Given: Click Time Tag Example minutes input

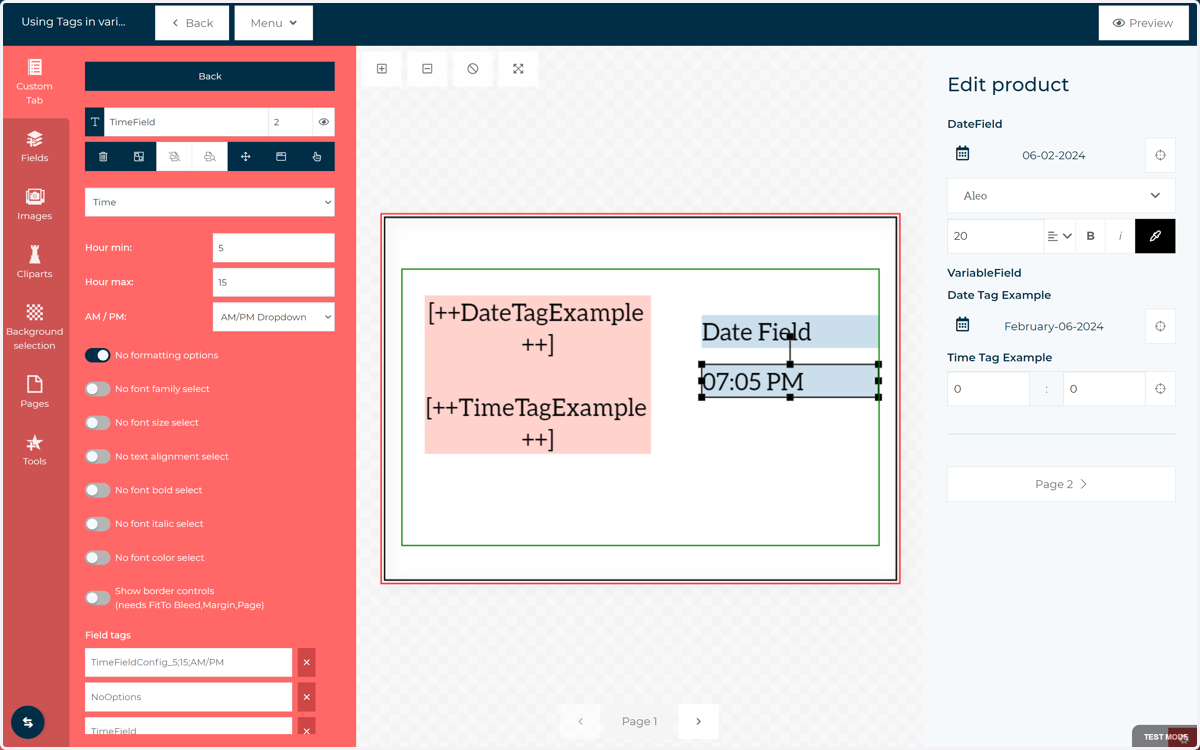Looking at the screenshot, I should 1104,389.
